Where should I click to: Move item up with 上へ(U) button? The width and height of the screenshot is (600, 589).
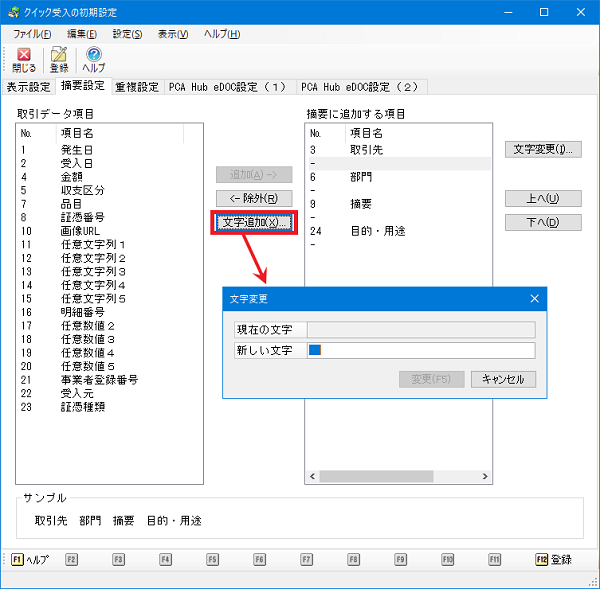tap(542, 198)
